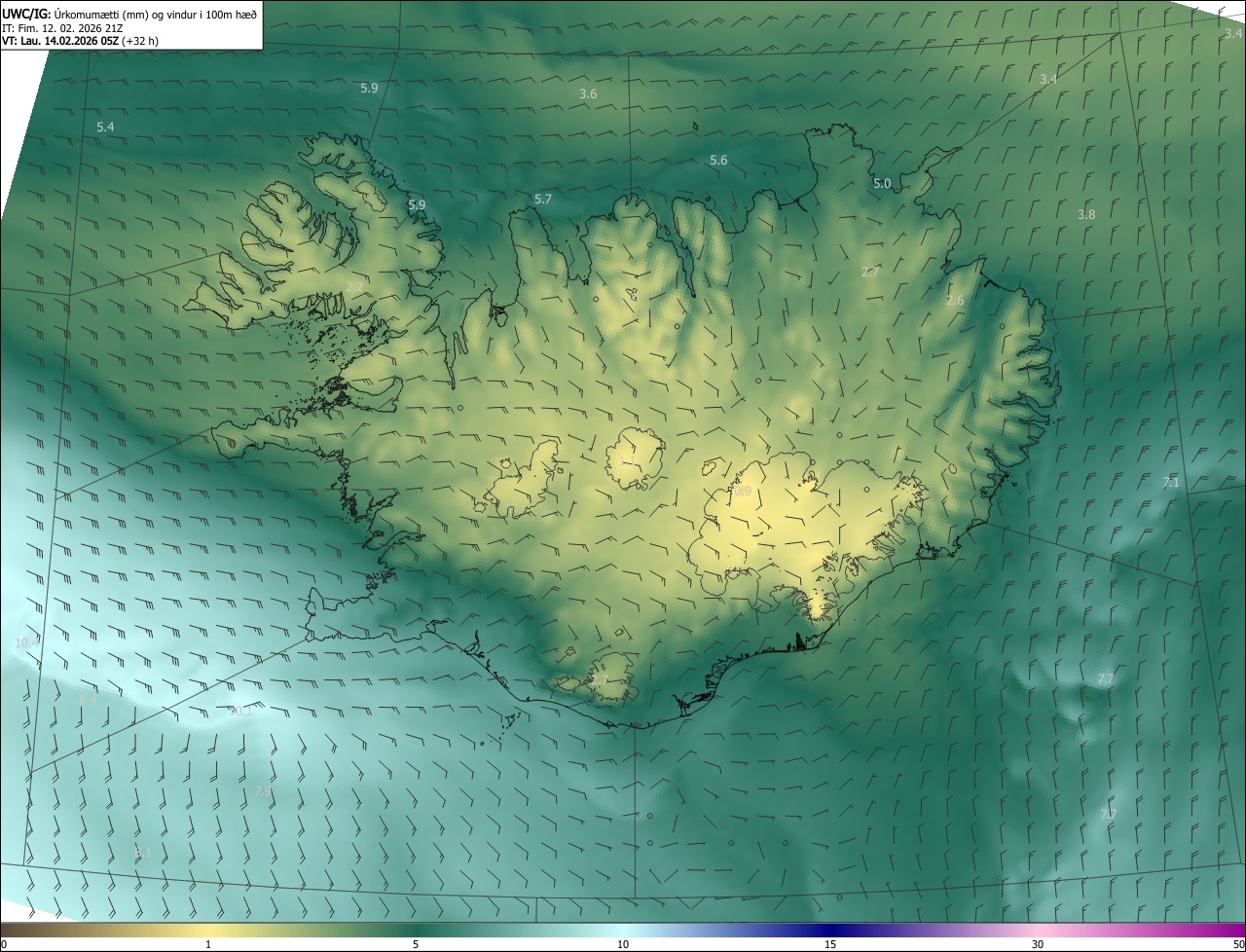Pick the 2.2 value label on the map
Image resolution: width=1246 pixels, height=952 pixels.
(x=353, y=285)
